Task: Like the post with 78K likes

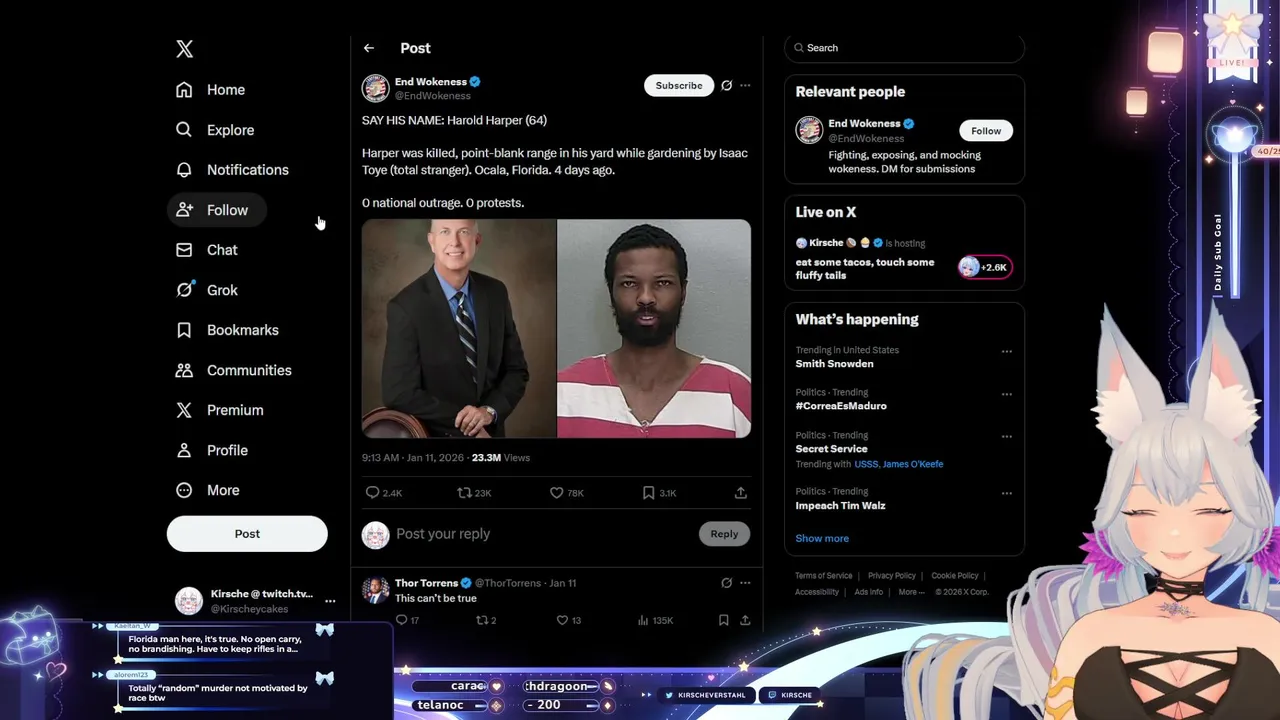Action: point(567,493)
